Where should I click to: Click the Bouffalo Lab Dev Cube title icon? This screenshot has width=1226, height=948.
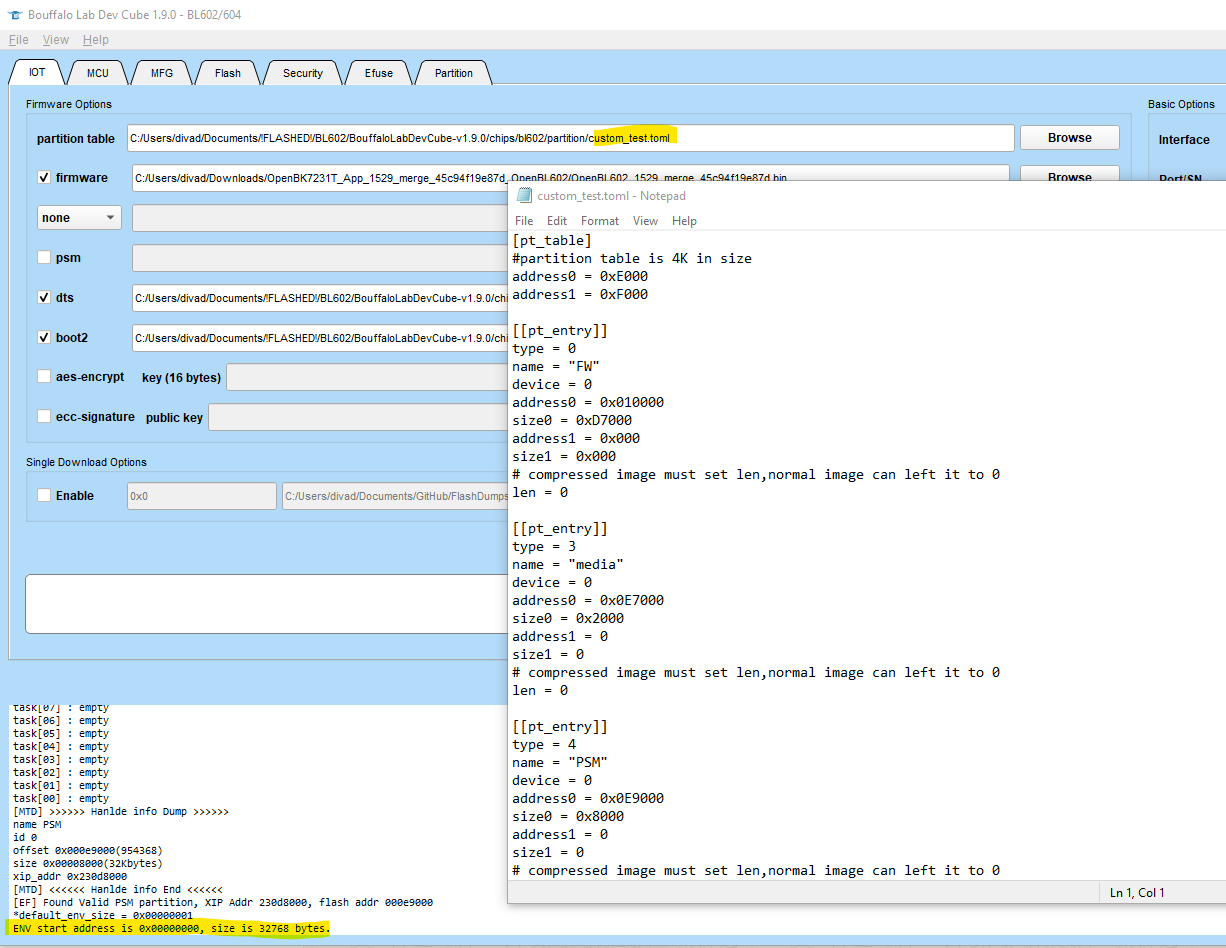[x=16, y=15]
